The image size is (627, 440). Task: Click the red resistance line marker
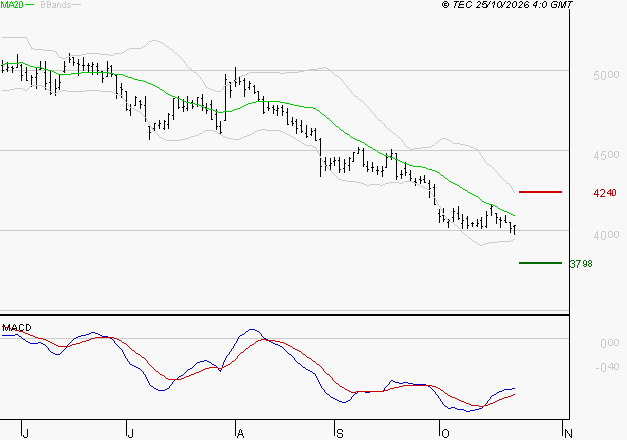pos(540,192)
